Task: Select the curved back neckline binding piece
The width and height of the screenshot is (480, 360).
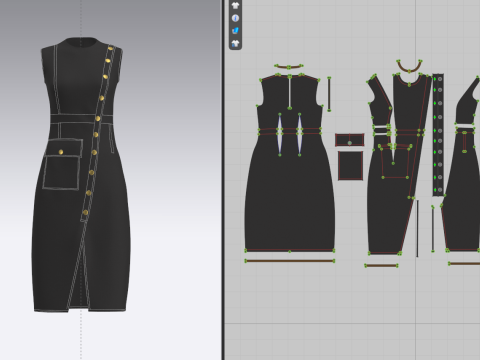Action: [x=289, y=67]
